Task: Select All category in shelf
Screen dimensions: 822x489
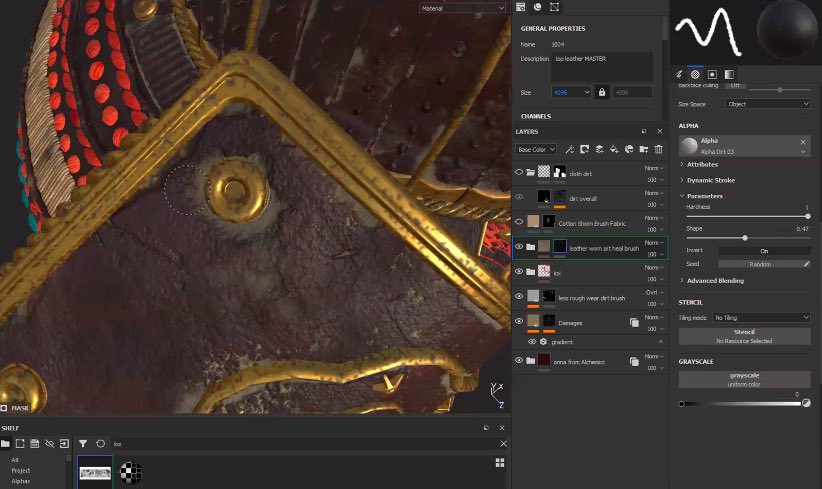Action: click(x=15, y=460)
